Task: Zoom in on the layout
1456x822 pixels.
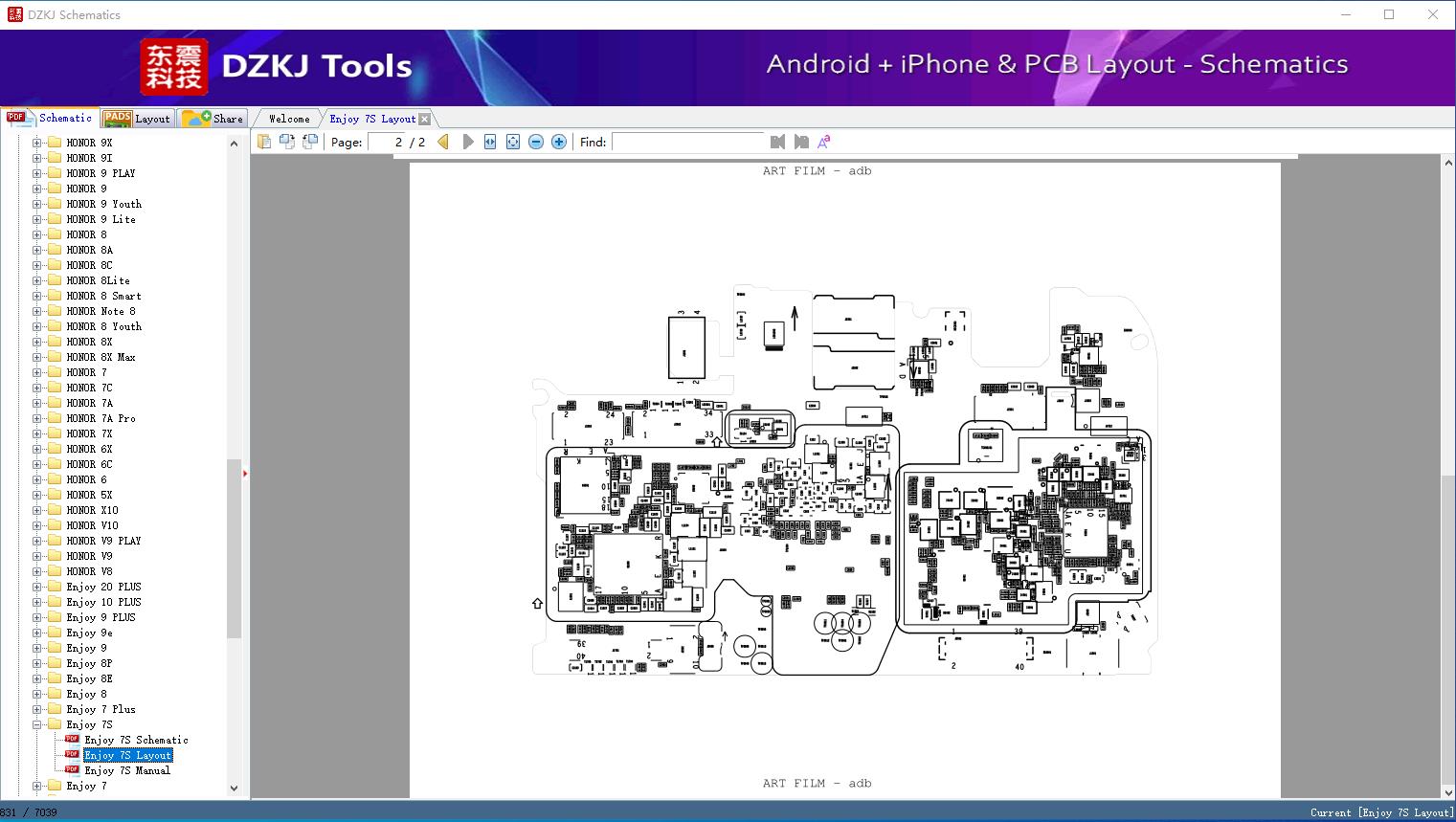Action: (559, 142)
